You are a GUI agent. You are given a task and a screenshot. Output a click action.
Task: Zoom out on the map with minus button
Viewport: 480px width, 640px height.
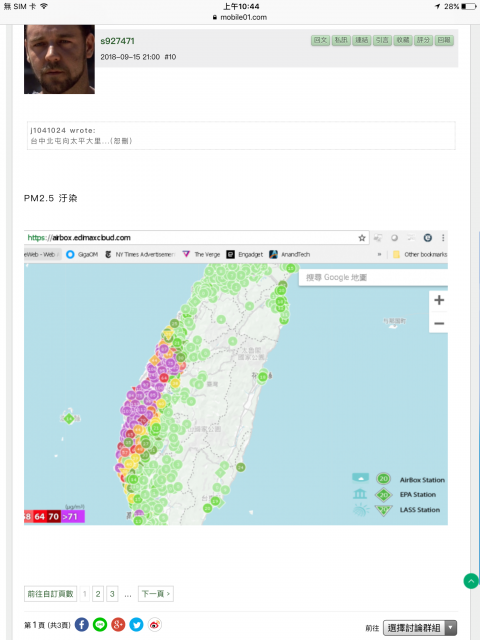pos(439,323)
